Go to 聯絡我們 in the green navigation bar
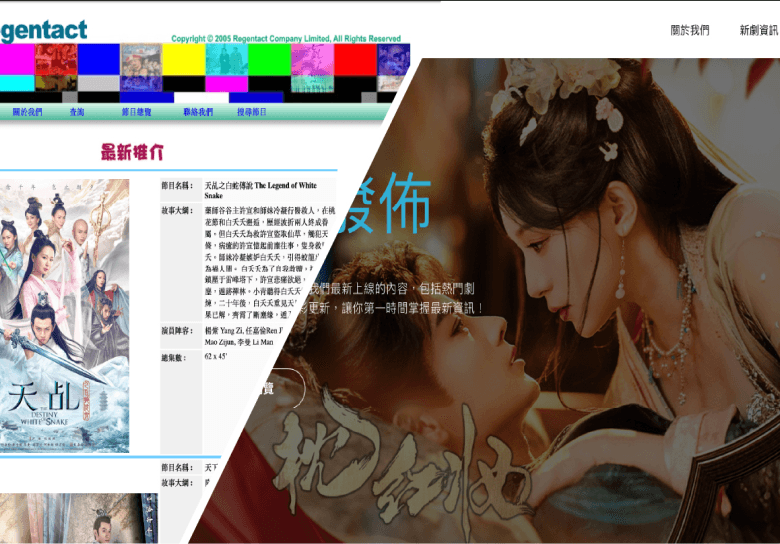 (198, 112)
